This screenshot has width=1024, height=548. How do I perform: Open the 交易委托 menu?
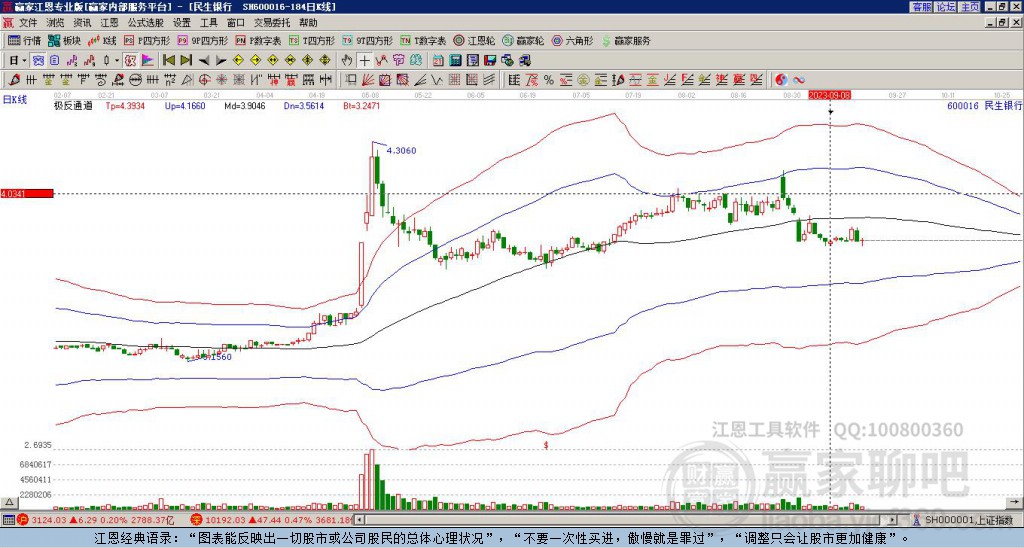pos(272,23)
